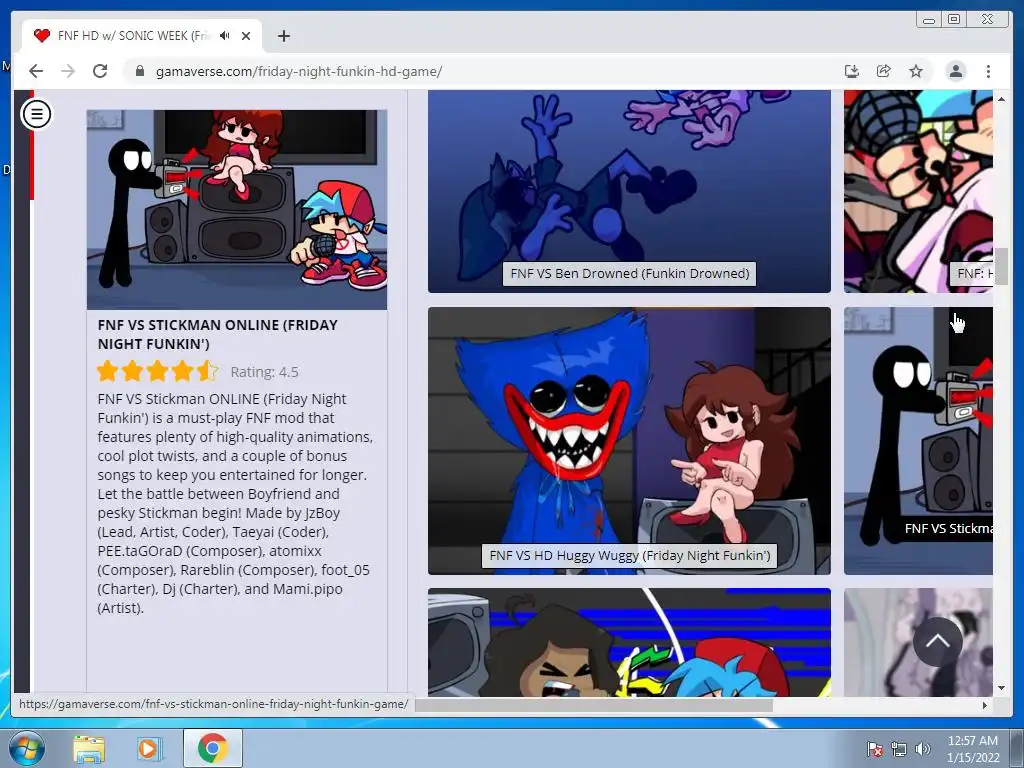Click FNF VS Stickman Online title link
The height and width of the screenshot is (768, 1024).
pos(217,334)
